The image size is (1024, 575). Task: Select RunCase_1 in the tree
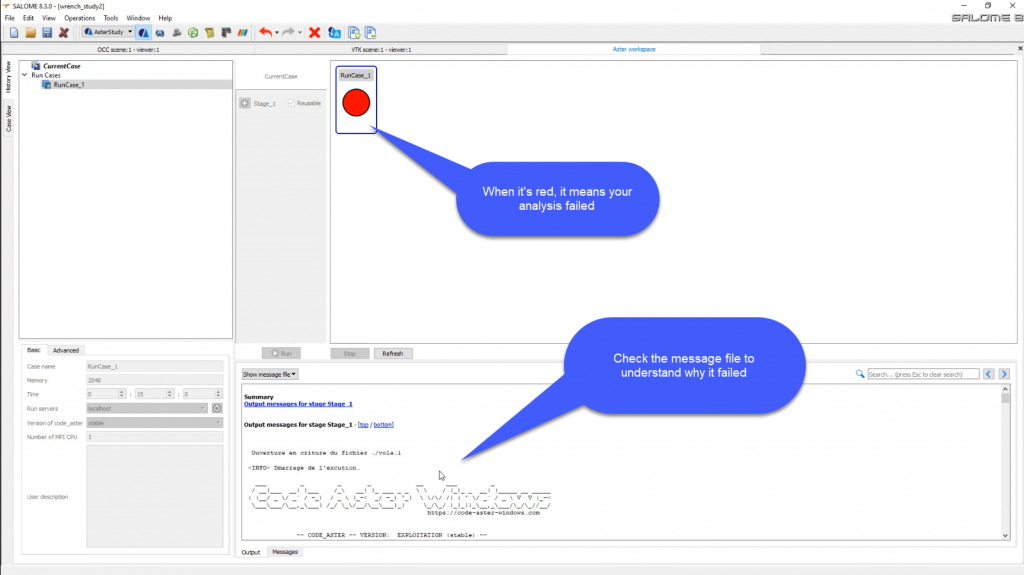point(69,85)
